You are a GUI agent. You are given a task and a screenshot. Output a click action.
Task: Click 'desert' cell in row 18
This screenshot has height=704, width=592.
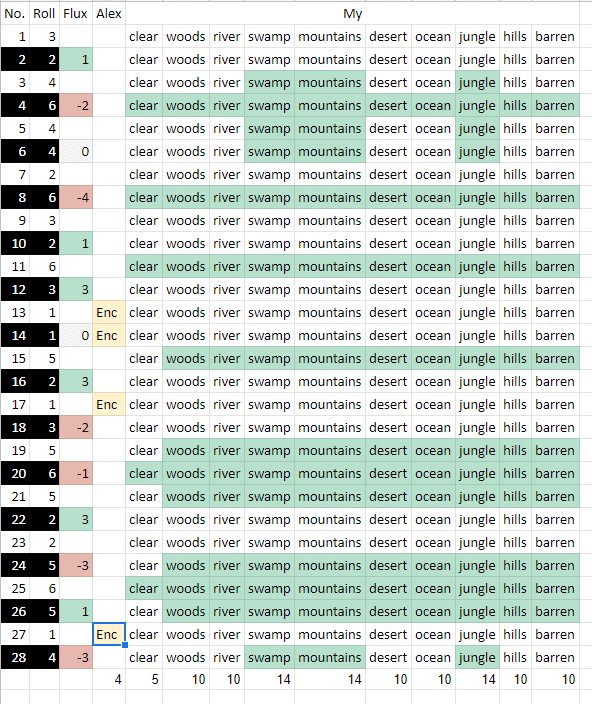pos(388,427)
